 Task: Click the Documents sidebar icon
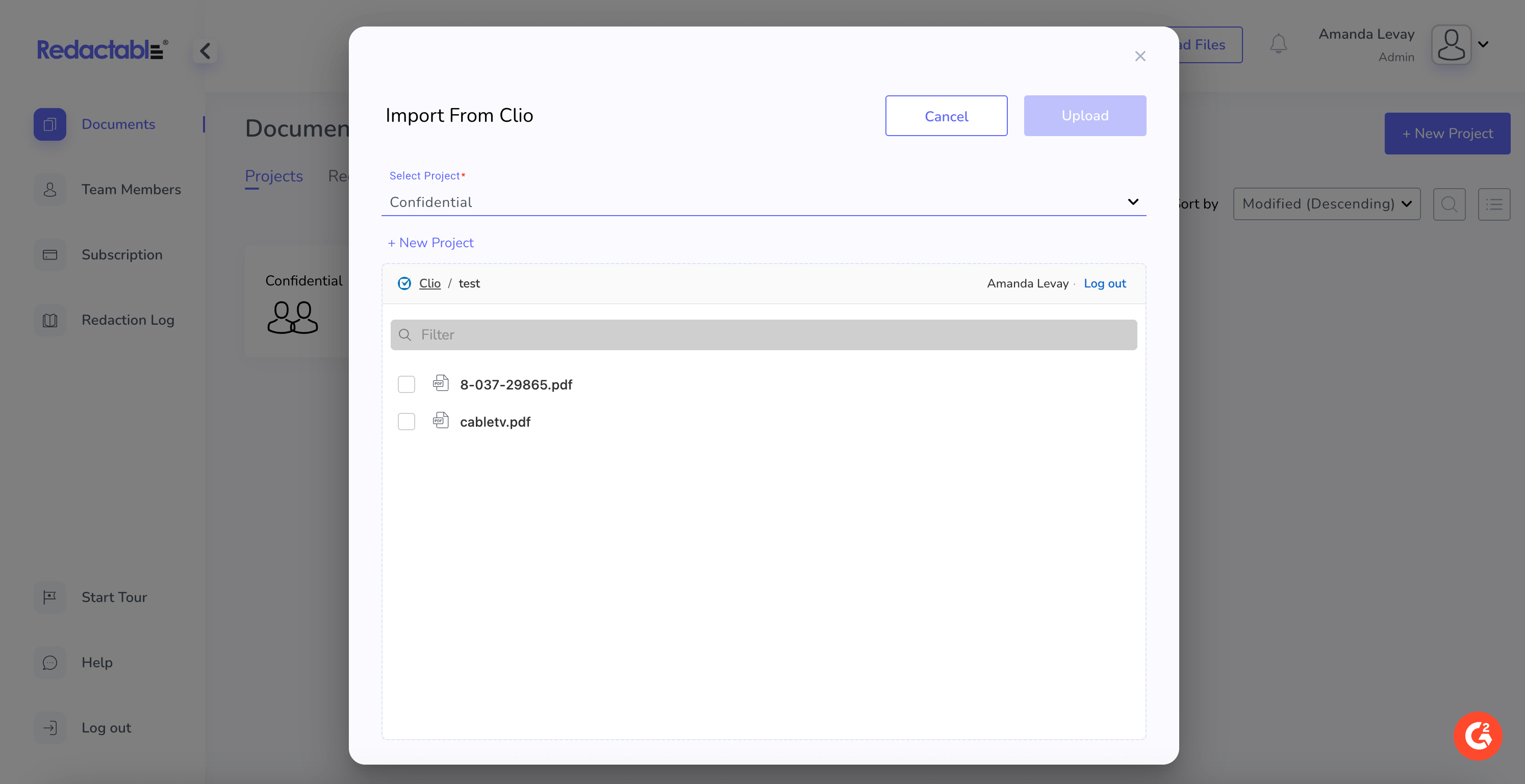(x=50, y=124)
